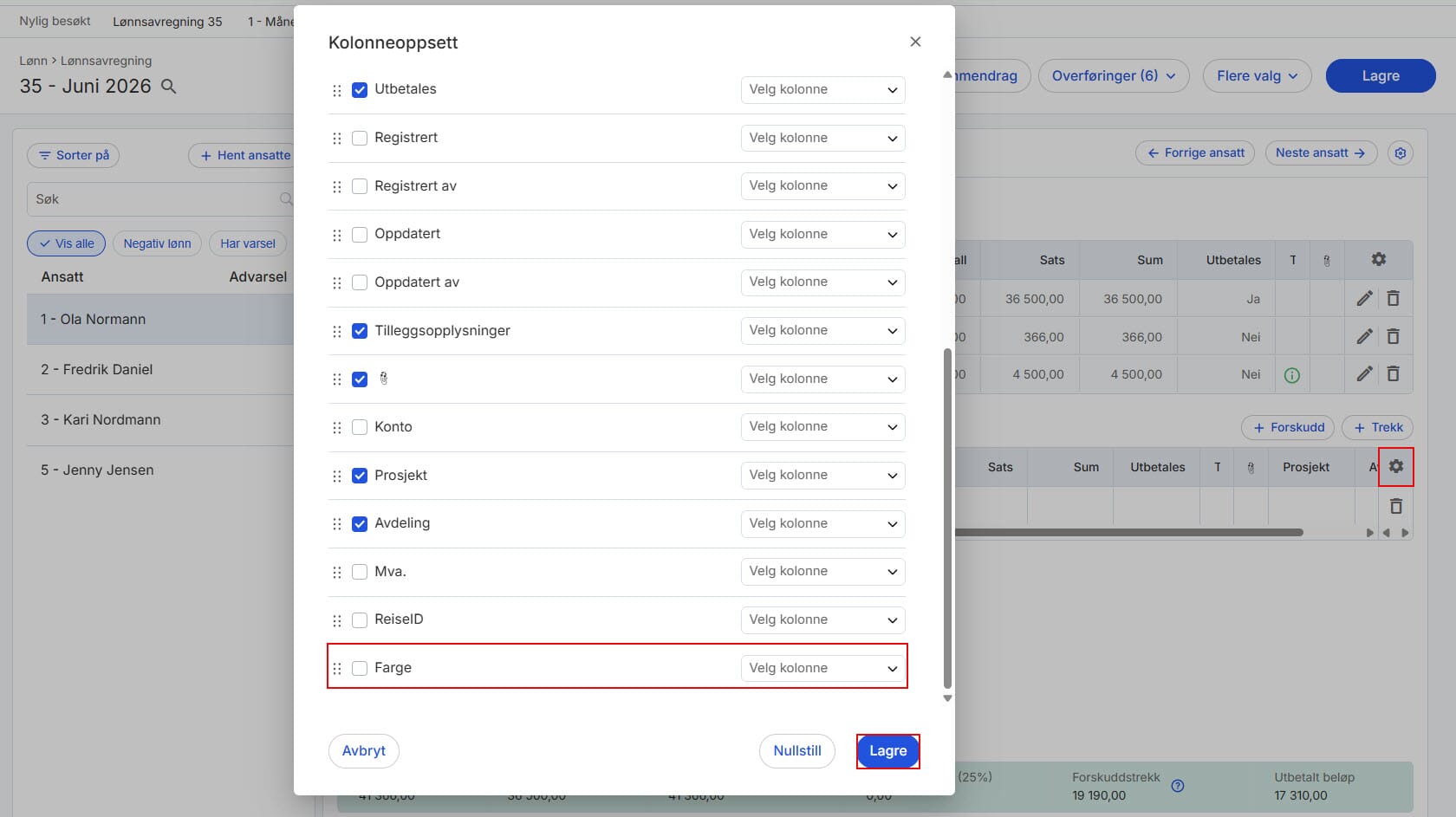The width and height of the screenshot is (1456, 817).
Task: Uncheck the Avdeling column checkbox
Action: click(360, 524)
